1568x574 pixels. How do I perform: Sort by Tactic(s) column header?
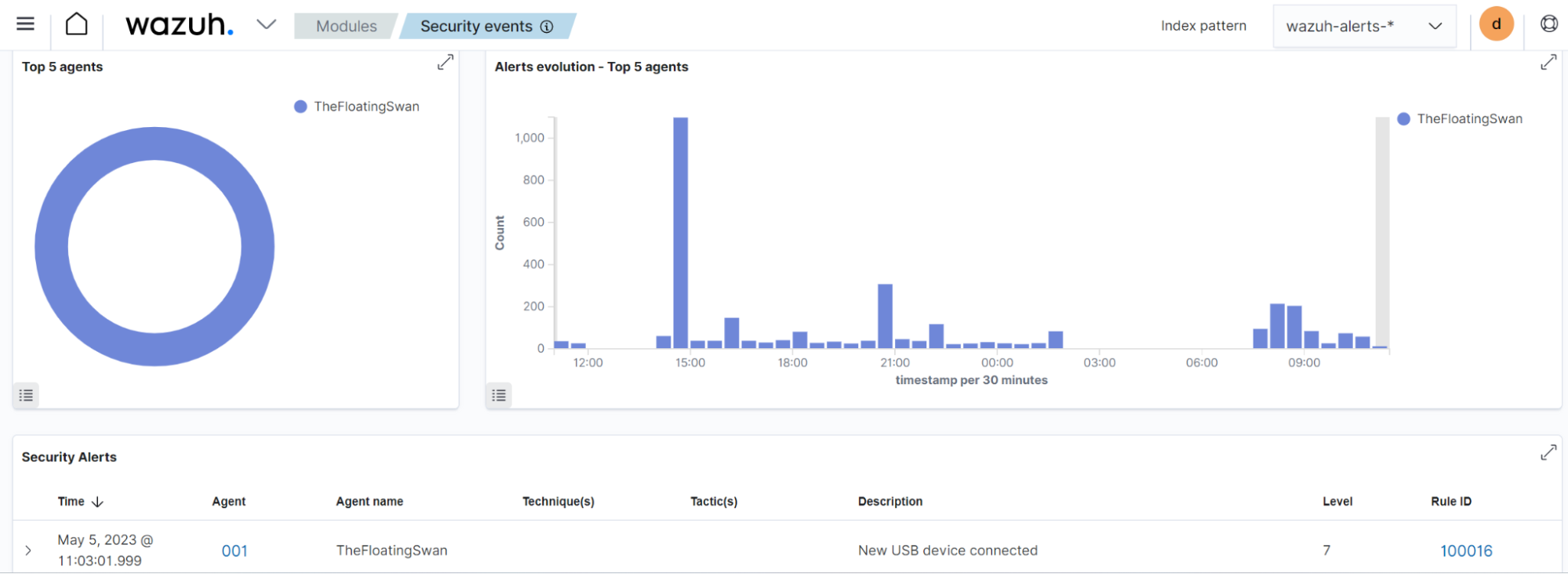(x=714, y=502)
